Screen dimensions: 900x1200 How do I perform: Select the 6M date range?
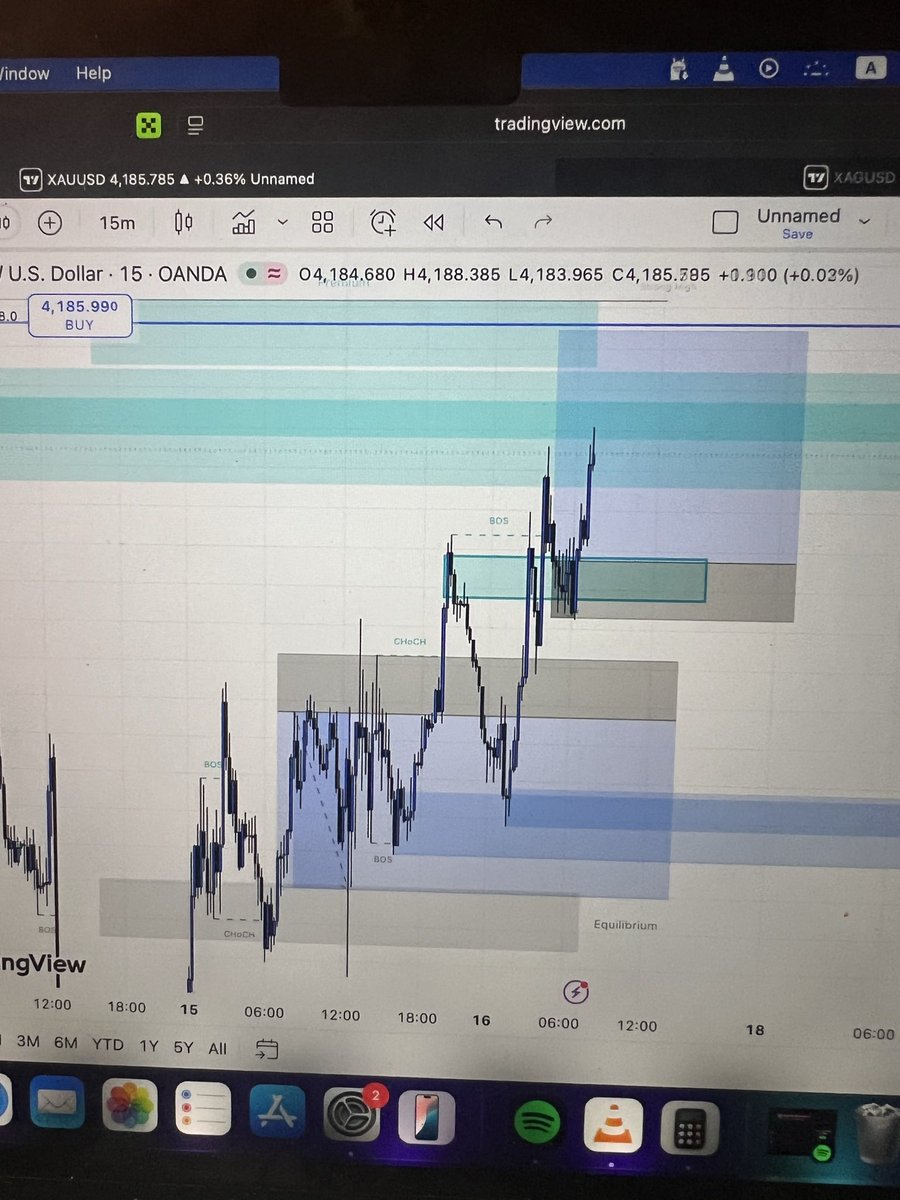point(66,1043)
